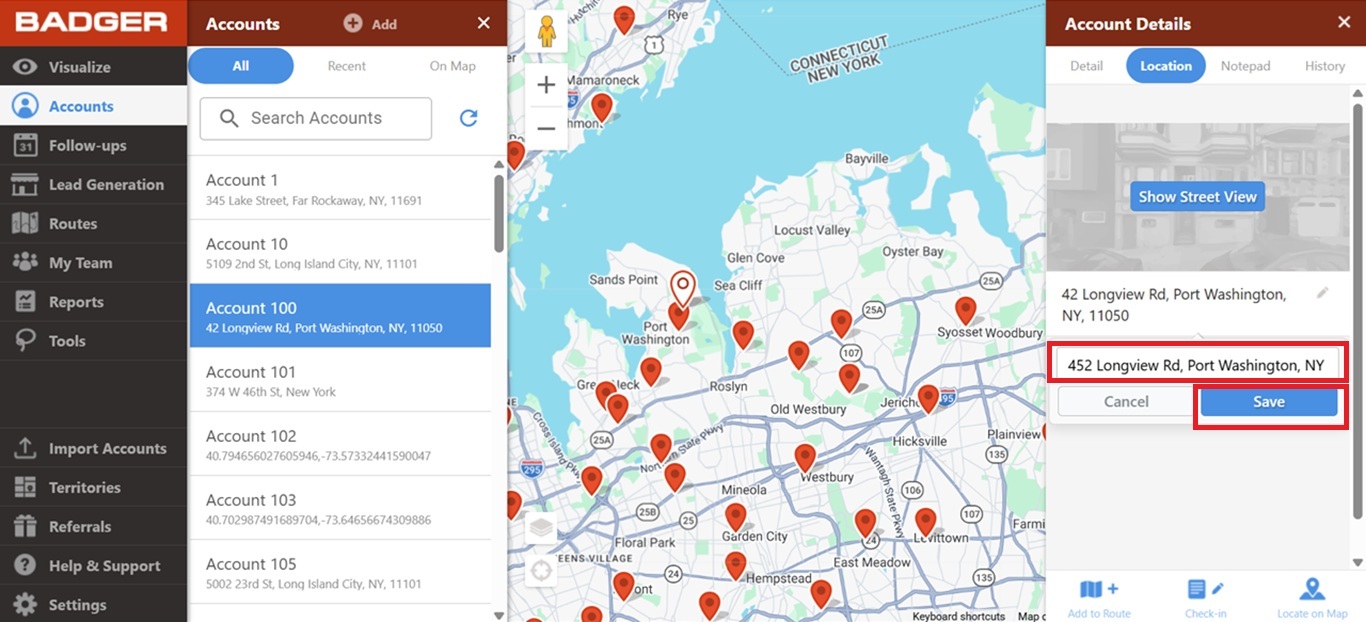Click the red pin above Westbury
The width and height of the screenshot is (1366, 622).
805,456
